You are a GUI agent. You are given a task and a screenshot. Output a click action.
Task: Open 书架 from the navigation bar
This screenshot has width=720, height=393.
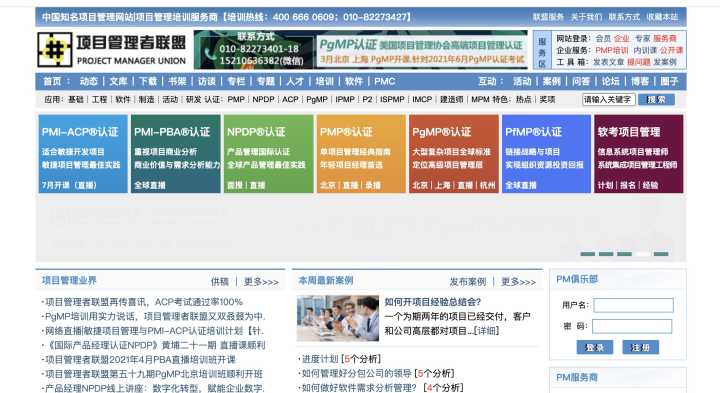click(x=177, y=81)
